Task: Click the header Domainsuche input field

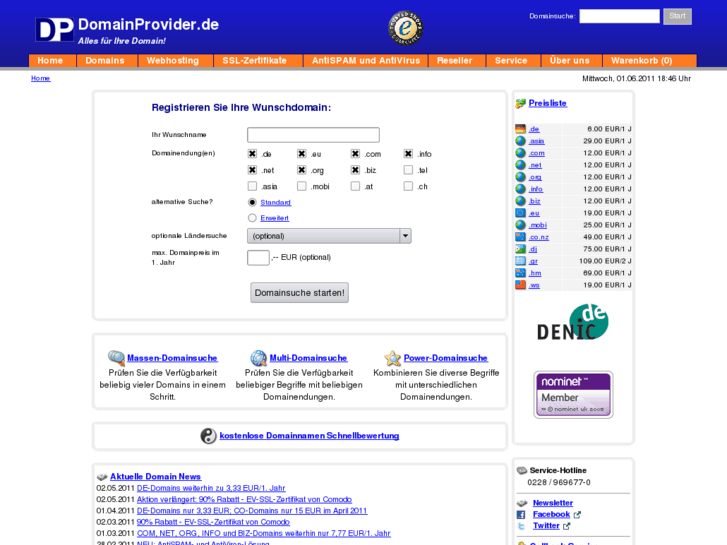Action: [619, 16]
